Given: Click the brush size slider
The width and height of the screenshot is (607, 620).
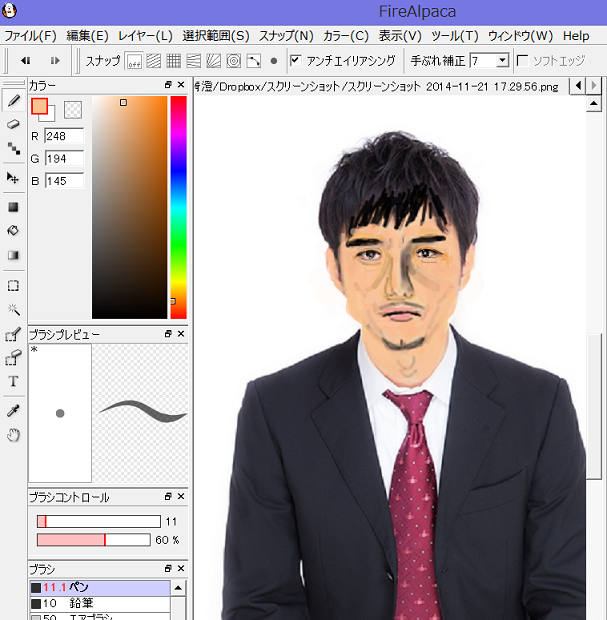Looking at the screenshot, I should click(98, 521).
